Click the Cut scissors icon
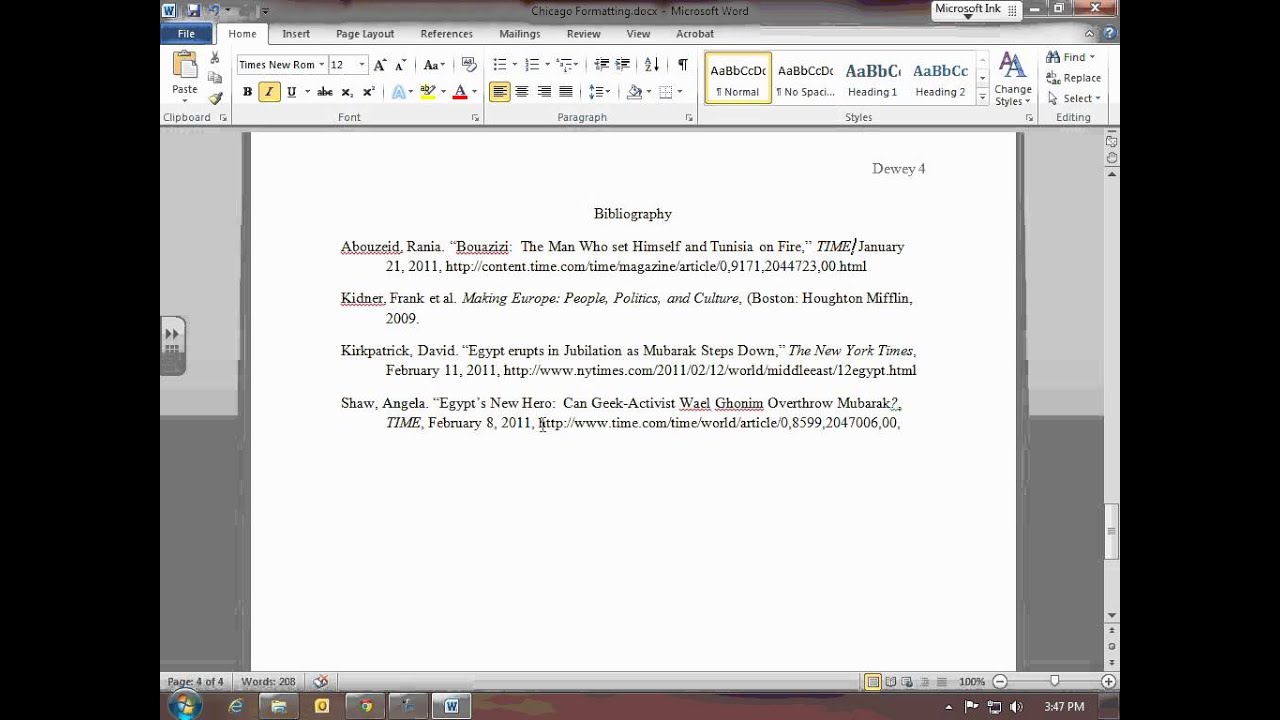1280x720 pixels. tap(214, 58)
